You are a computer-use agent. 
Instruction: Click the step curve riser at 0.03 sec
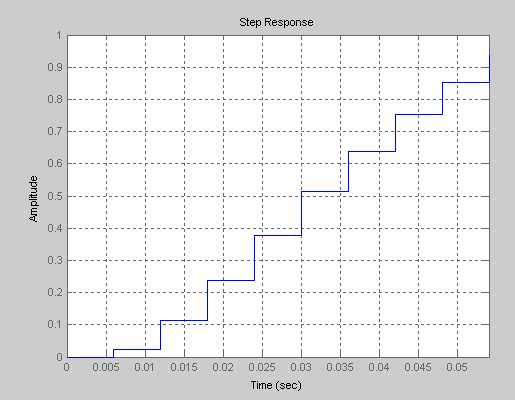[x=301, y=213]
